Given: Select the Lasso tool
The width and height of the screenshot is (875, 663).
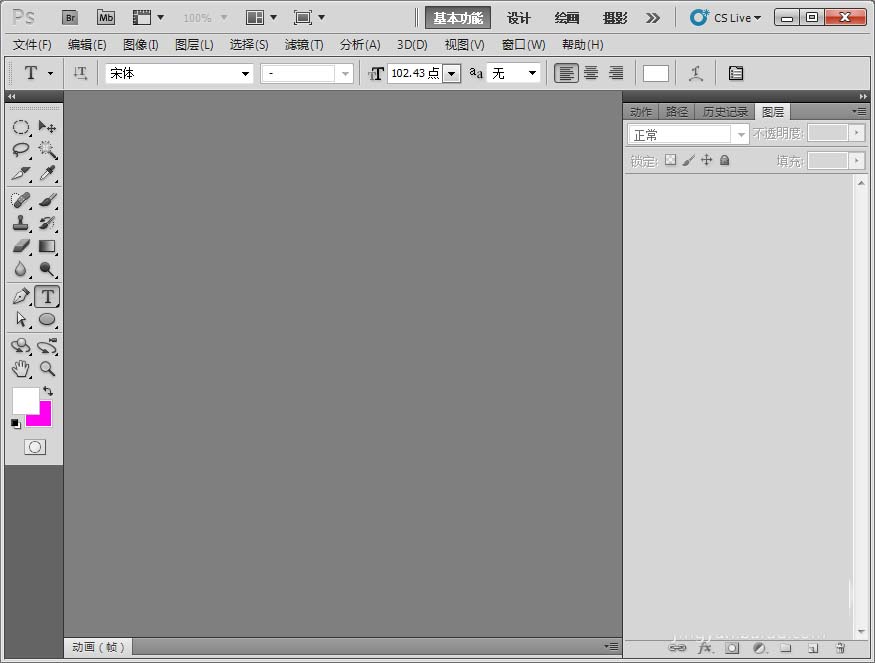Looking at the screenshot, I should click(x=20, y=150).
